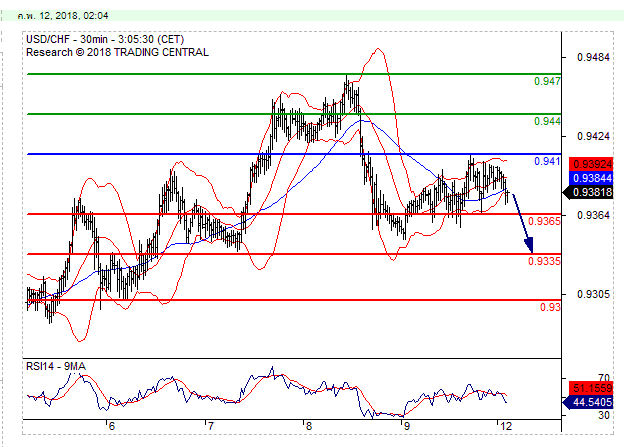Click the red 0.9365 support label

click(x=544, y=221)
